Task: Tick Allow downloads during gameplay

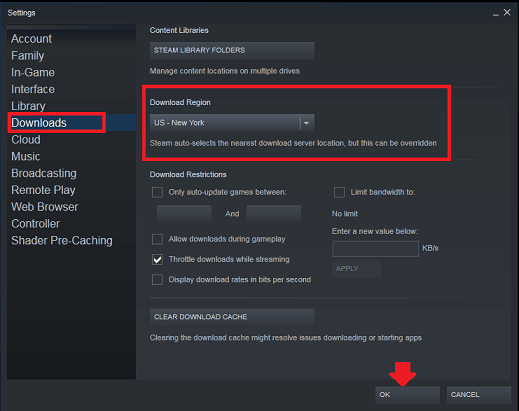Action: click(157, 239)
